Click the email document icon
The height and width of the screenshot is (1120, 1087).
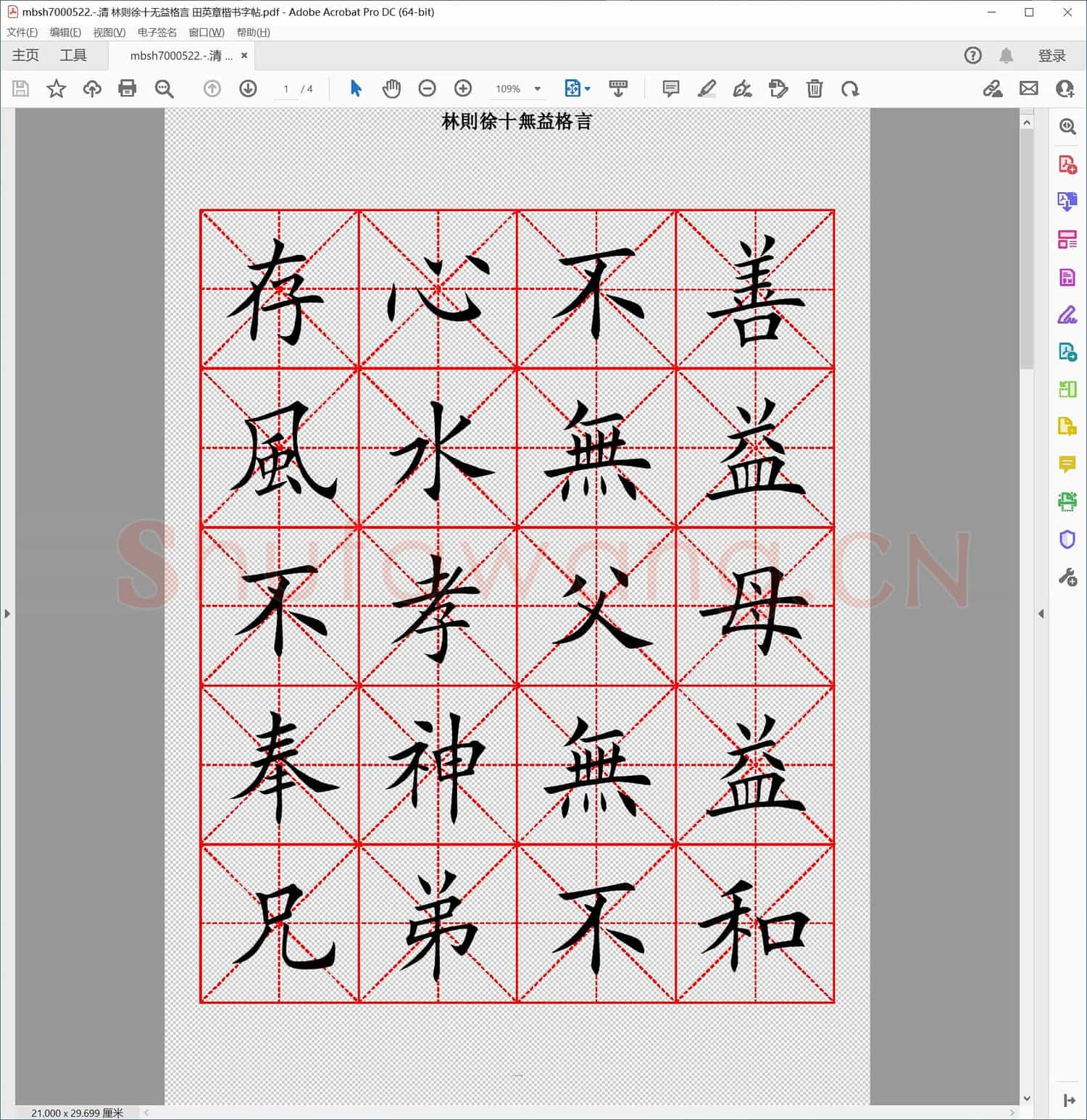coord(1029,88)
